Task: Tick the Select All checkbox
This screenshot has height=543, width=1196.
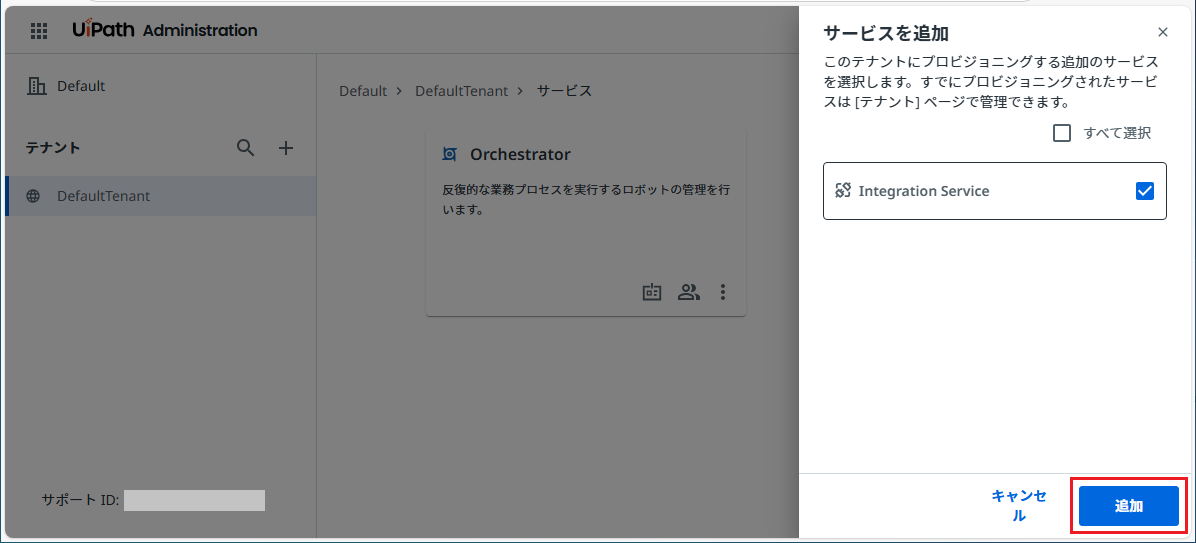Action: [1062, 133]
